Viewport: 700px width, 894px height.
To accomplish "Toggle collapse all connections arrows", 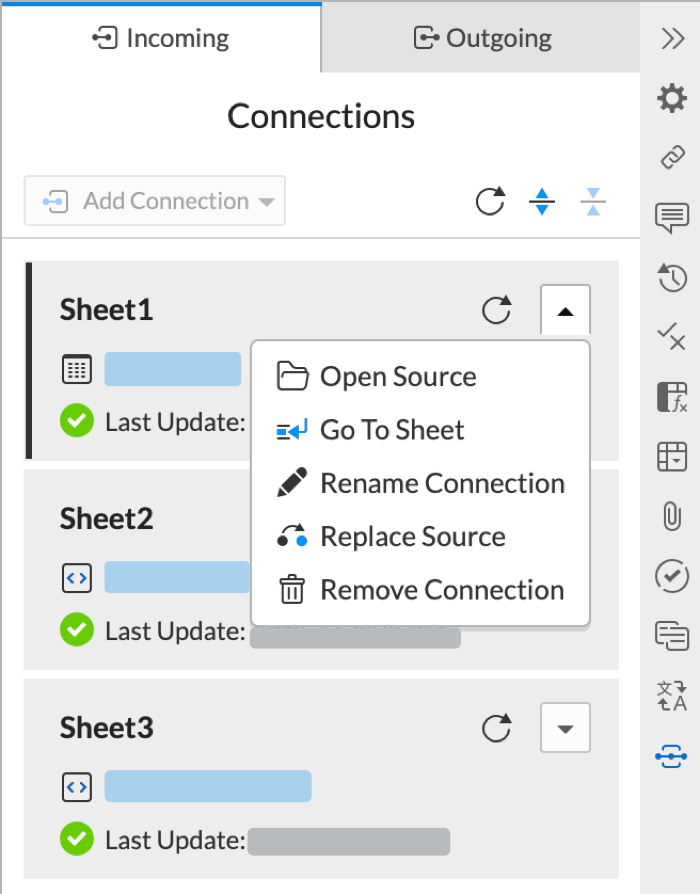I will (x=593, y=201).
